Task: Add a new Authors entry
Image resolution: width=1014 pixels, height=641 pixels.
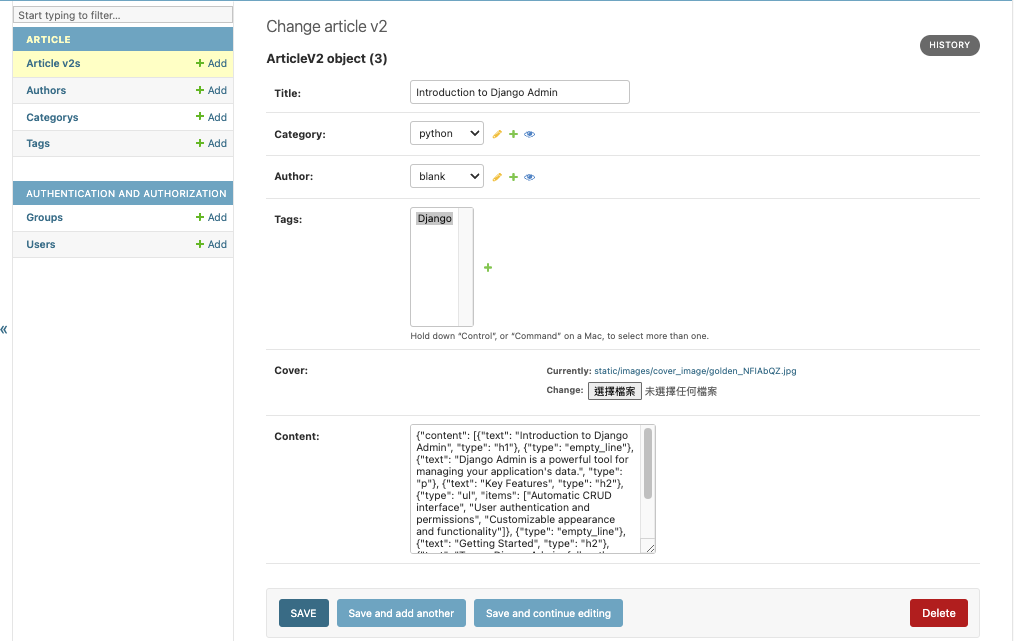Action: [x=211, y=91]
